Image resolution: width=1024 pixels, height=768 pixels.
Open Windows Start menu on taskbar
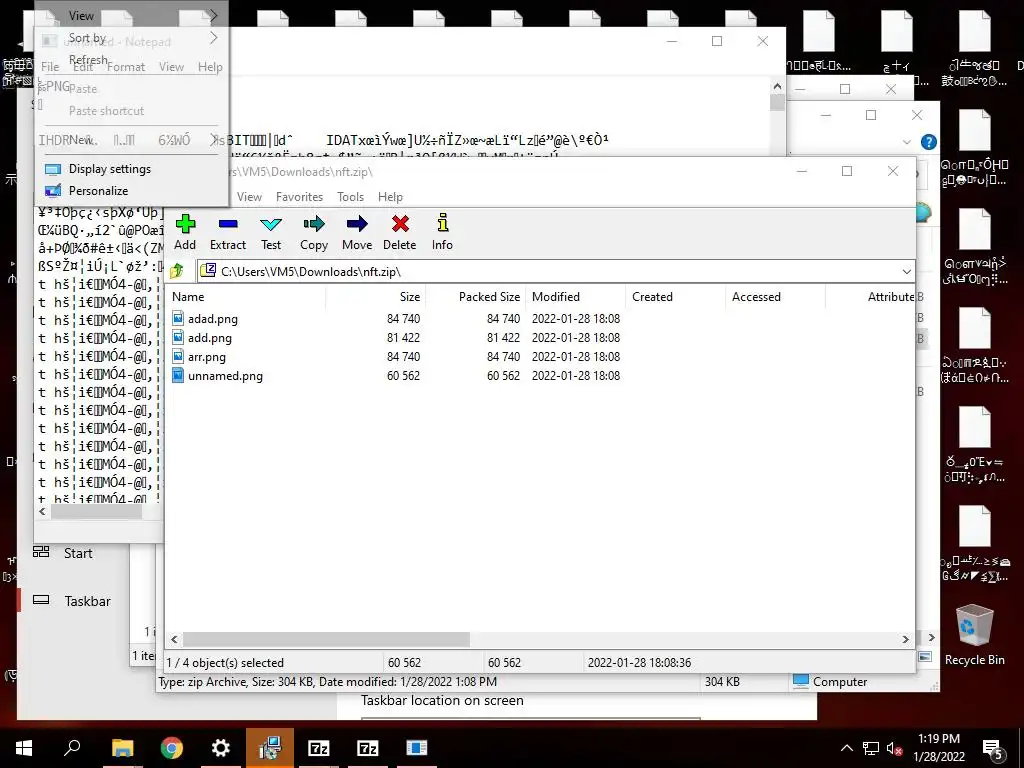[x=24, y=748]
